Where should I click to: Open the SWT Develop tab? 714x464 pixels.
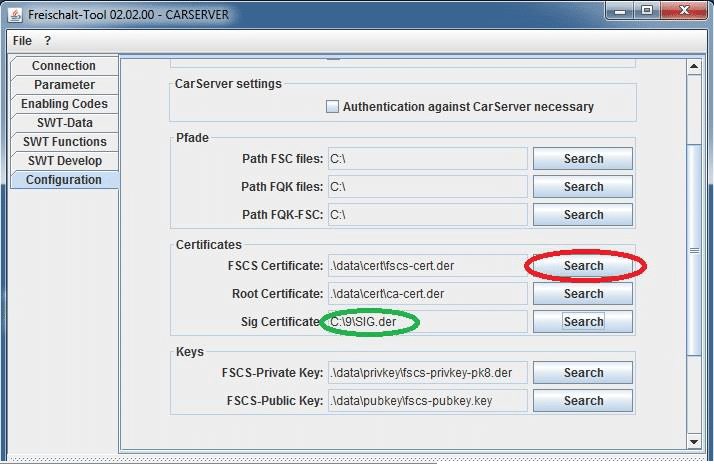pyautogui.click(x=64, y=161)
